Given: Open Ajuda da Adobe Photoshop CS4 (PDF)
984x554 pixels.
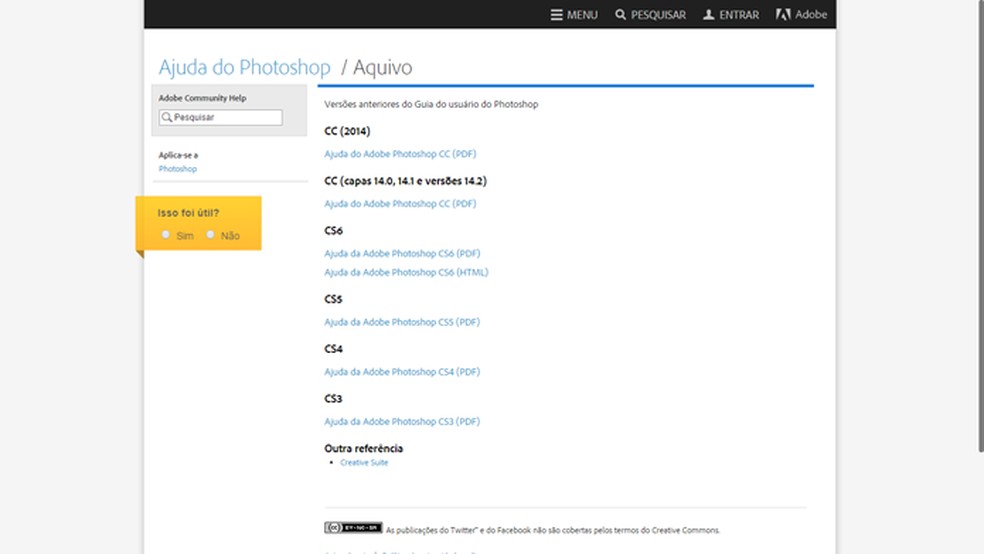Looking at the screenshot, I should [x=402, y=371].
